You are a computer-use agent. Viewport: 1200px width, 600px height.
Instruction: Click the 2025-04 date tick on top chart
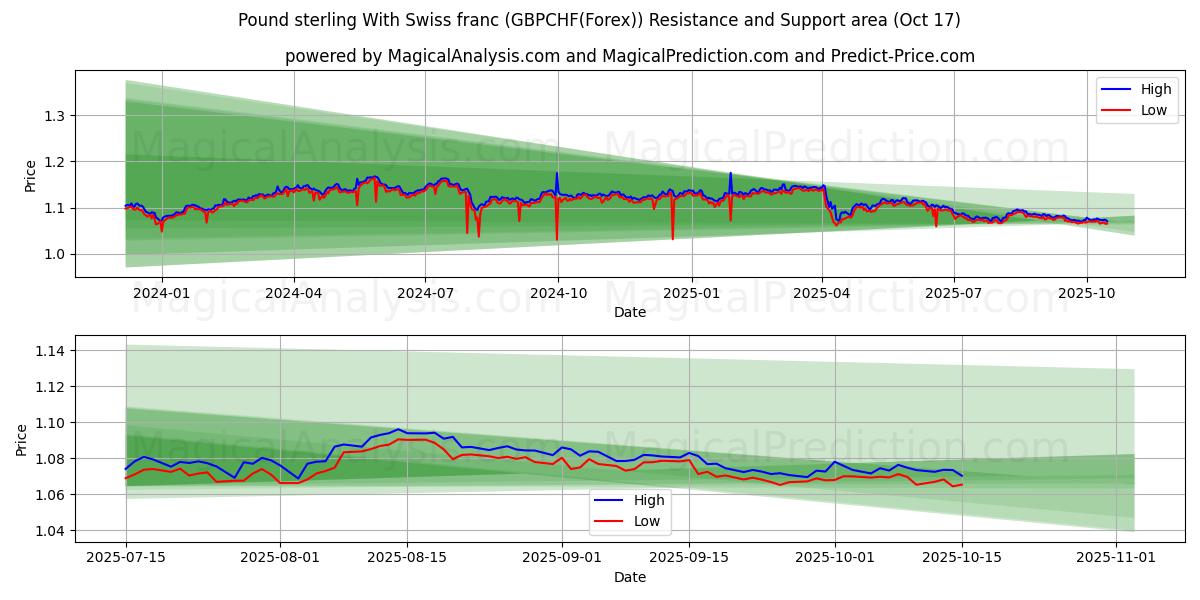point(822,293)
